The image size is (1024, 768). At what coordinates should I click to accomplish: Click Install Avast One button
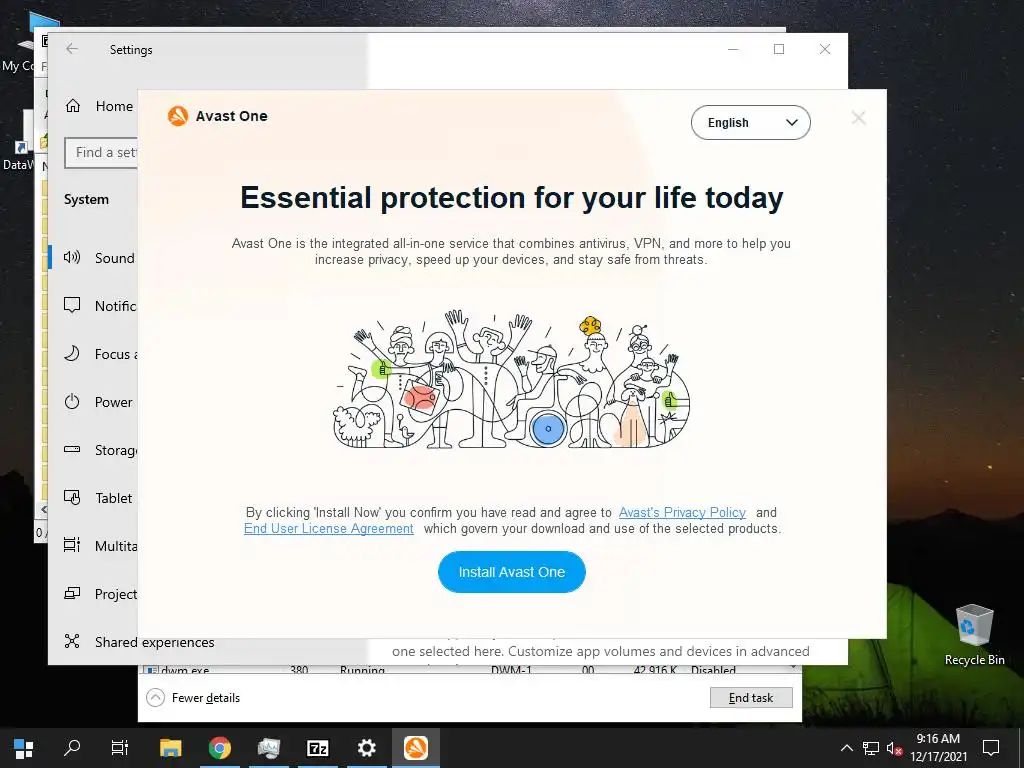coord(511,572)
